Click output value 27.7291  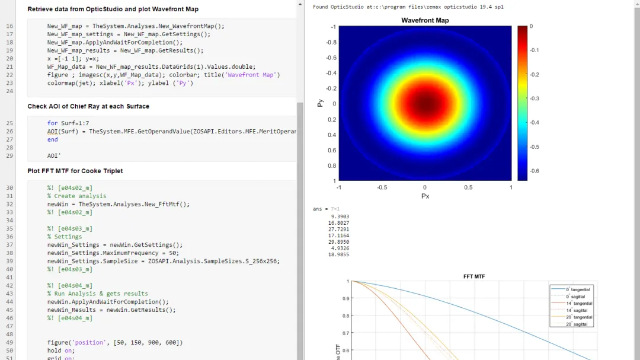(x=338, y=229)
